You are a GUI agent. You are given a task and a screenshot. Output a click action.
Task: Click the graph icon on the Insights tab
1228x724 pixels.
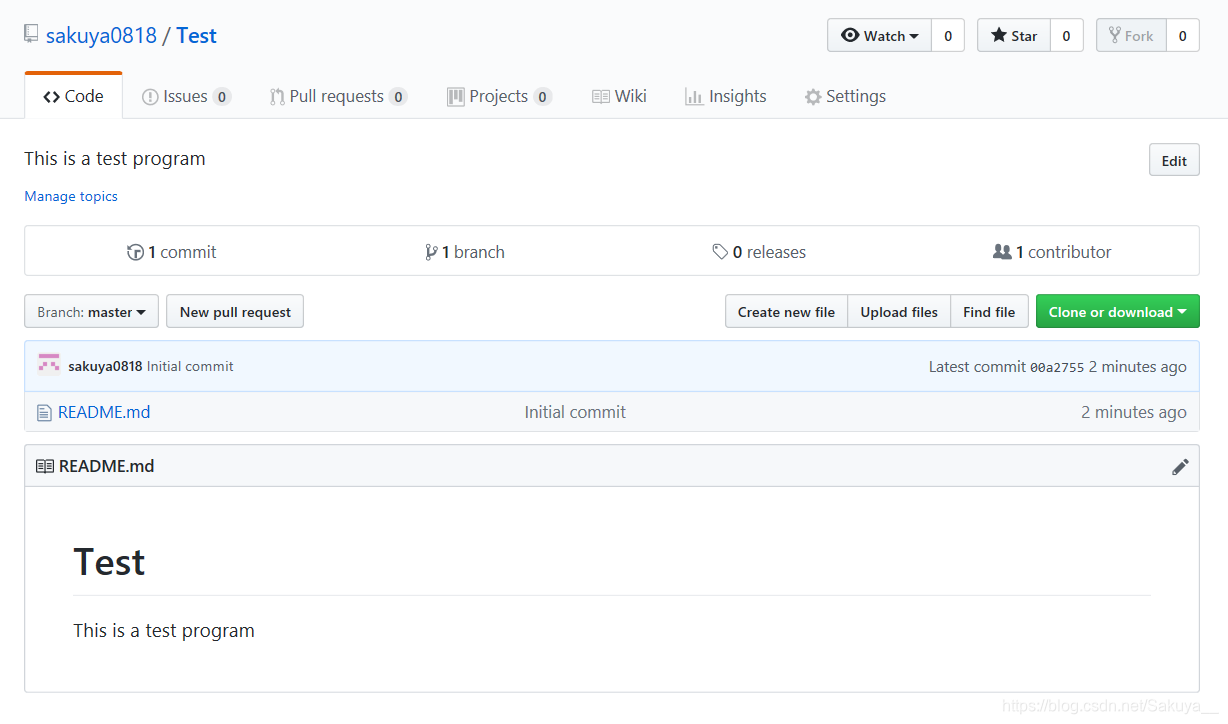[694, 97]
